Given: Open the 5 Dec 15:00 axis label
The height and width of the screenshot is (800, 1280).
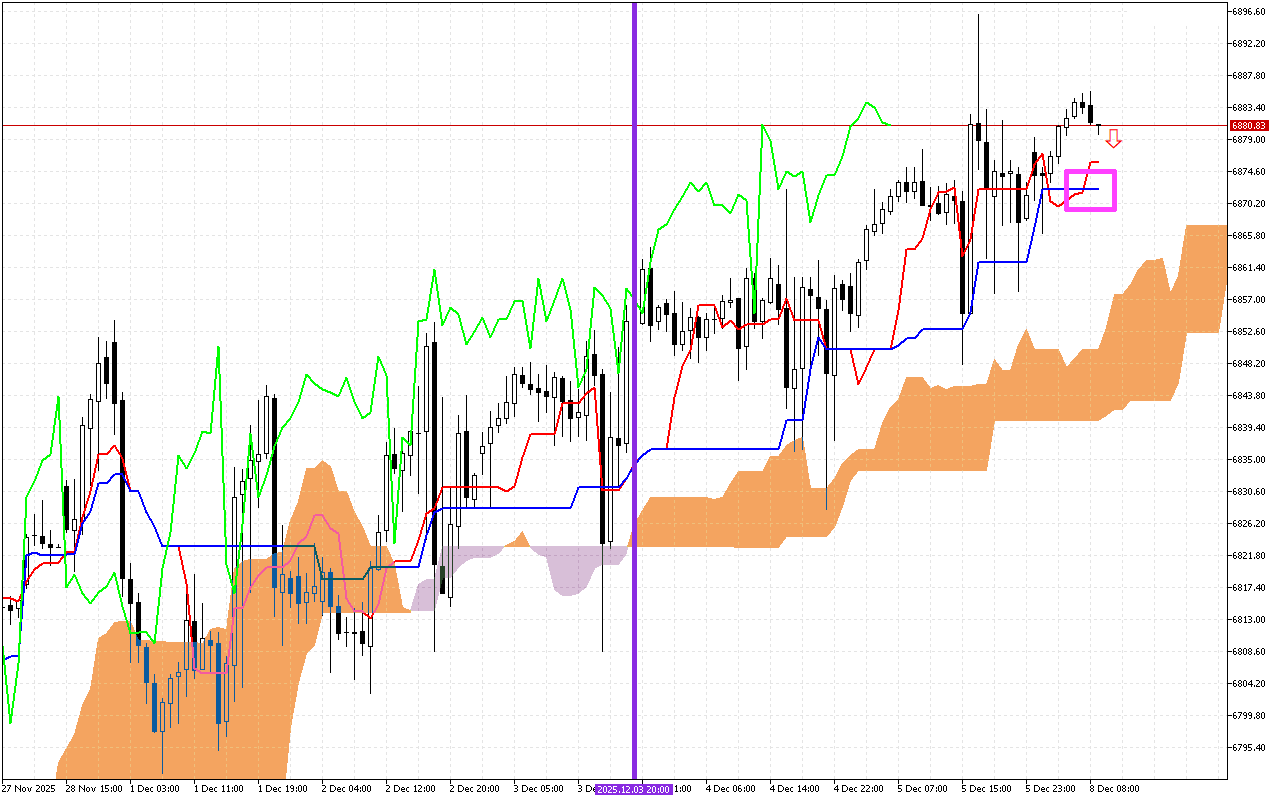Looking at the screenshot, I should 985,789.
